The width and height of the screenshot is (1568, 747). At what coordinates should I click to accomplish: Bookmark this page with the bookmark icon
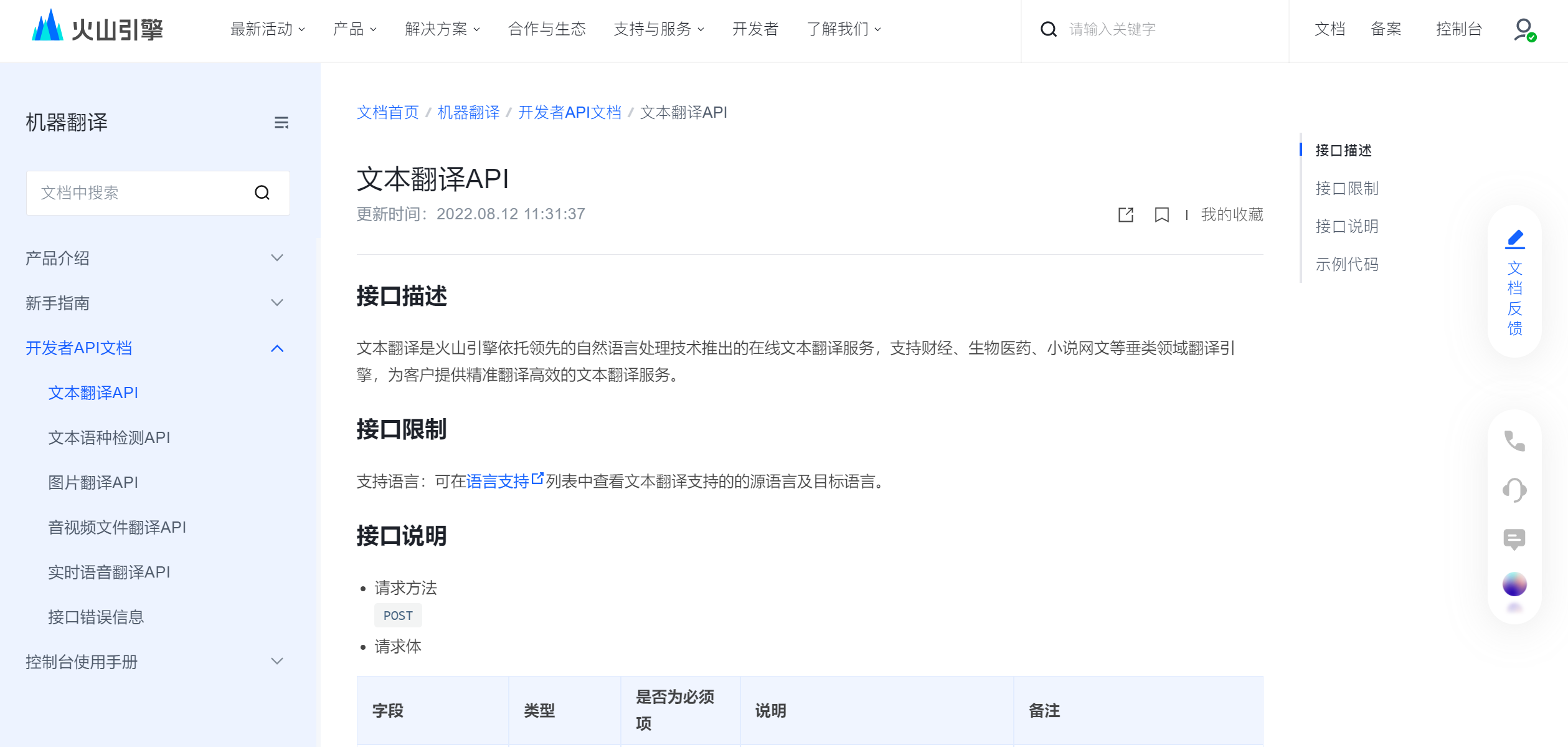pos(1161,215)
